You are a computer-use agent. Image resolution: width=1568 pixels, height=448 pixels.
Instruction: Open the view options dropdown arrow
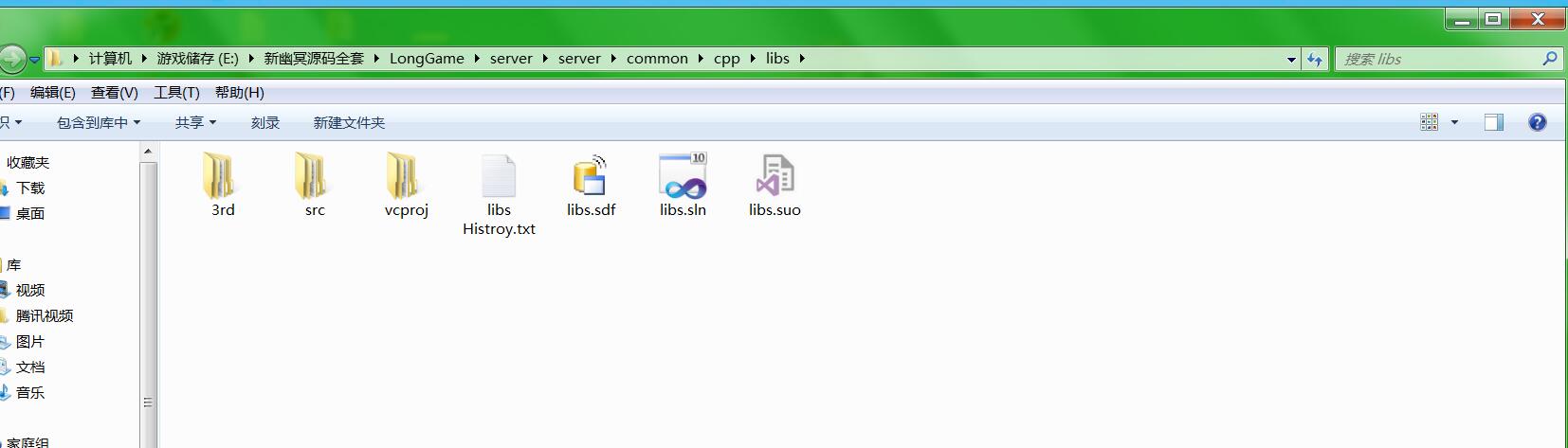point(1454,122)
